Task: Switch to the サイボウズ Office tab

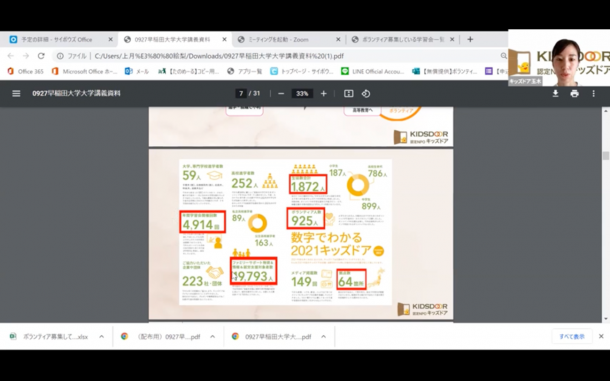Action: (x=61, y=39)
